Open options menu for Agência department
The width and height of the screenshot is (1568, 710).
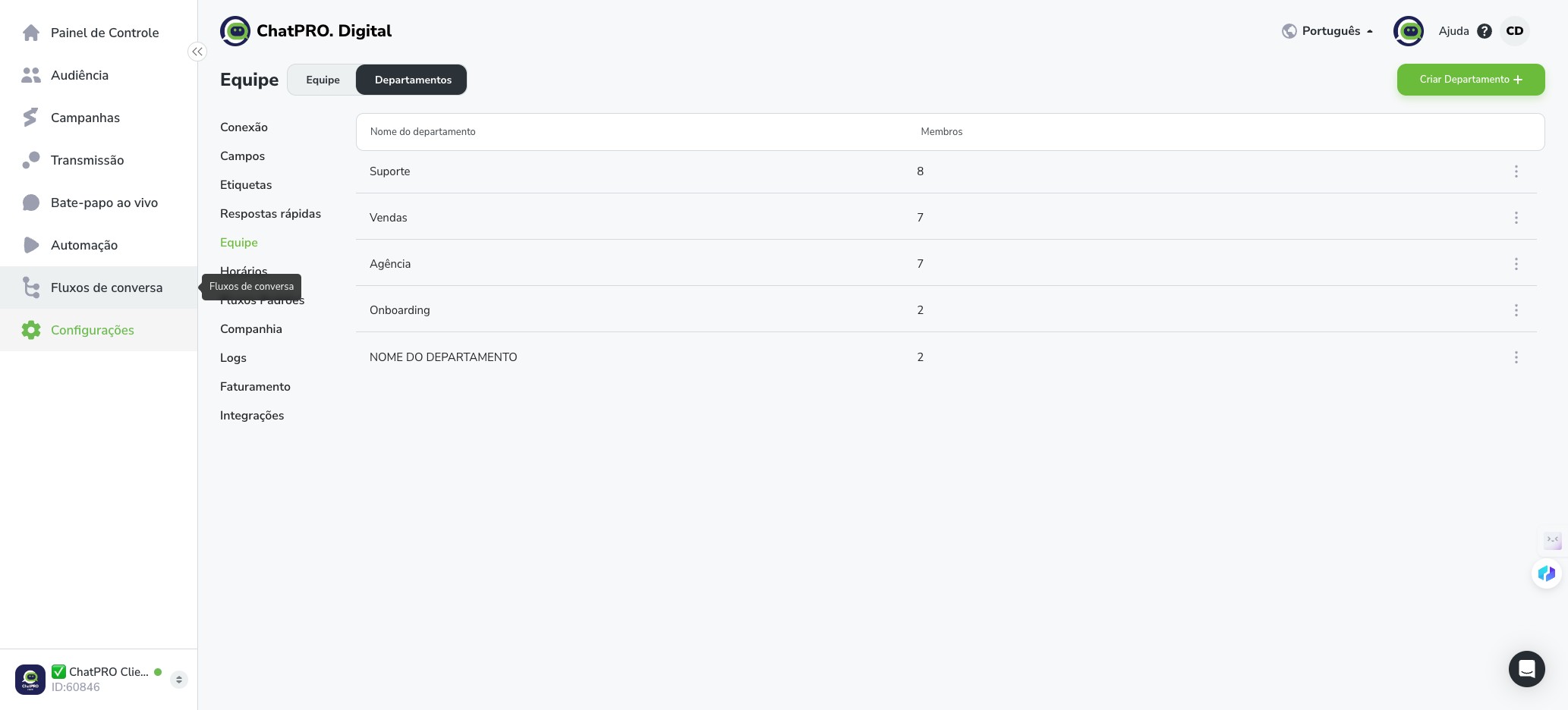tap(1516, 264)
